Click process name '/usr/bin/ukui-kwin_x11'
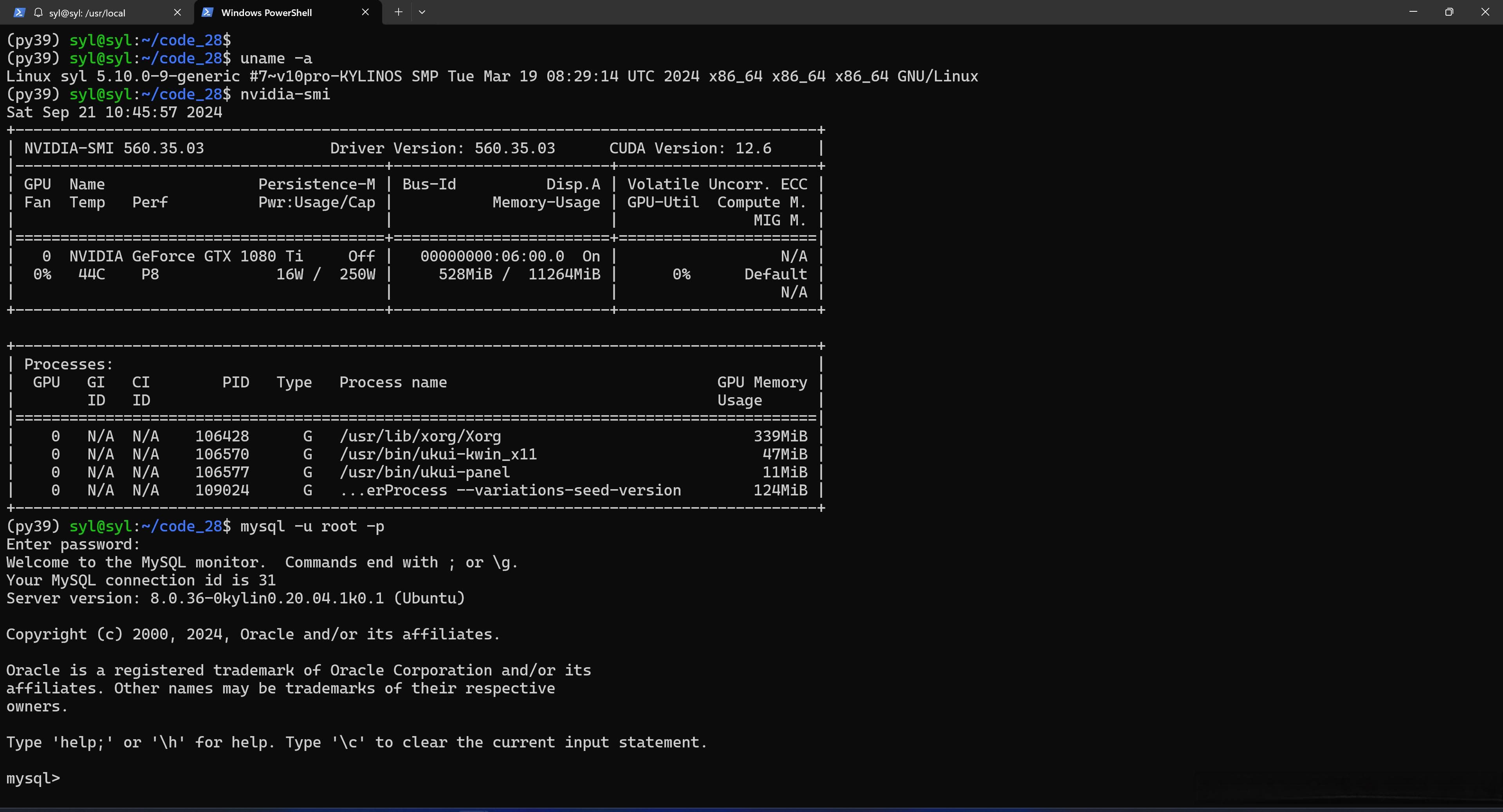Viewport: 1503px width, 812px height. click(x=438, y=454)
